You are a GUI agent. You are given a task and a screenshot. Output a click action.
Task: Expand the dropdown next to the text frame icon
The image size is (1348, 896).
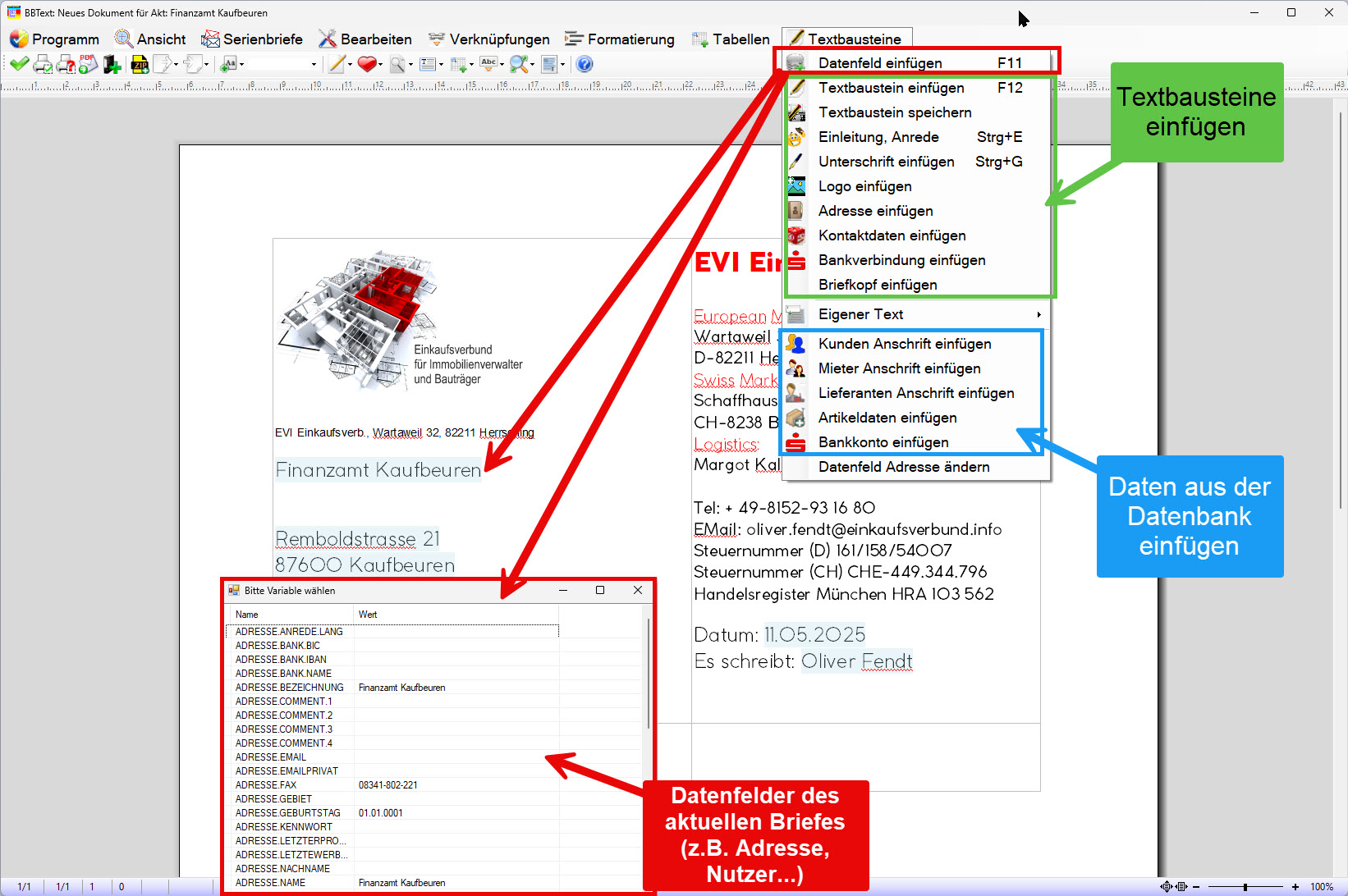pyautogui.click(x=441, y=64)
